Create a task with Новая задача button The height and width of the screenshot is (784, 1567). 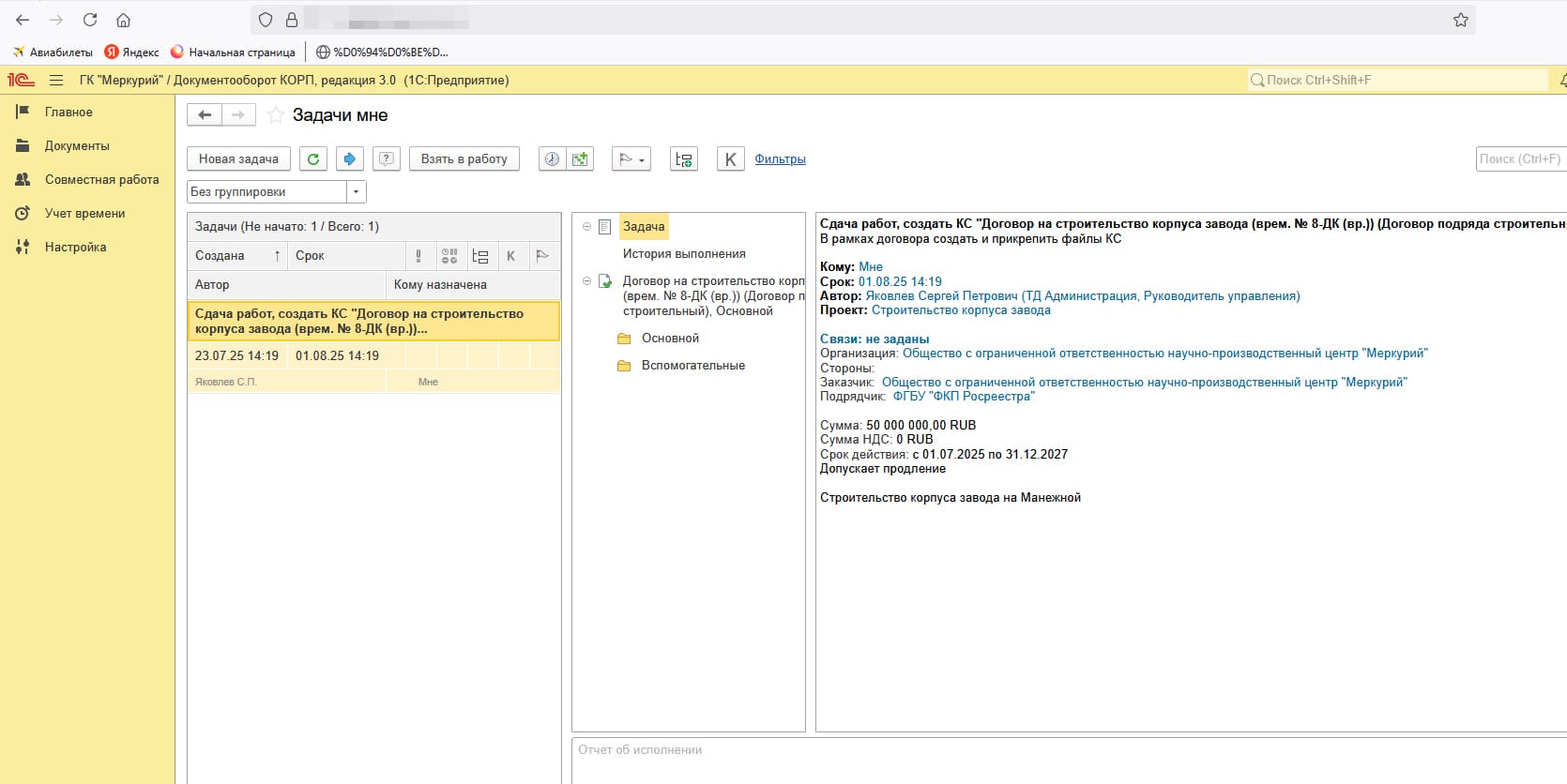[238, 159]
